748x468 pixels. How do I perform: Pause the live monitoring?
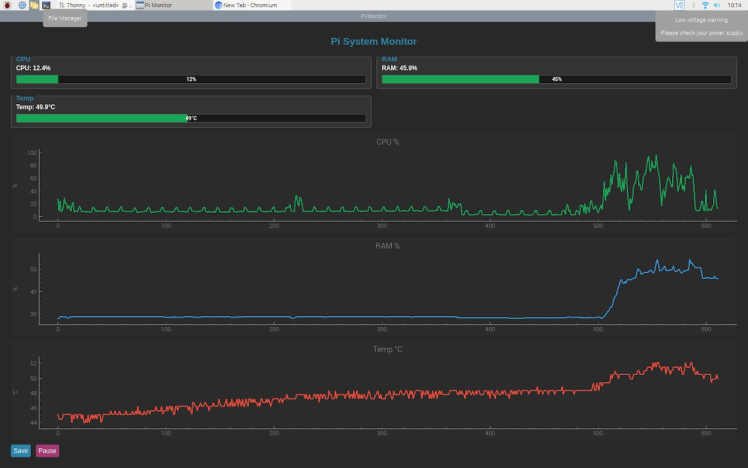(x=47, y=450)
